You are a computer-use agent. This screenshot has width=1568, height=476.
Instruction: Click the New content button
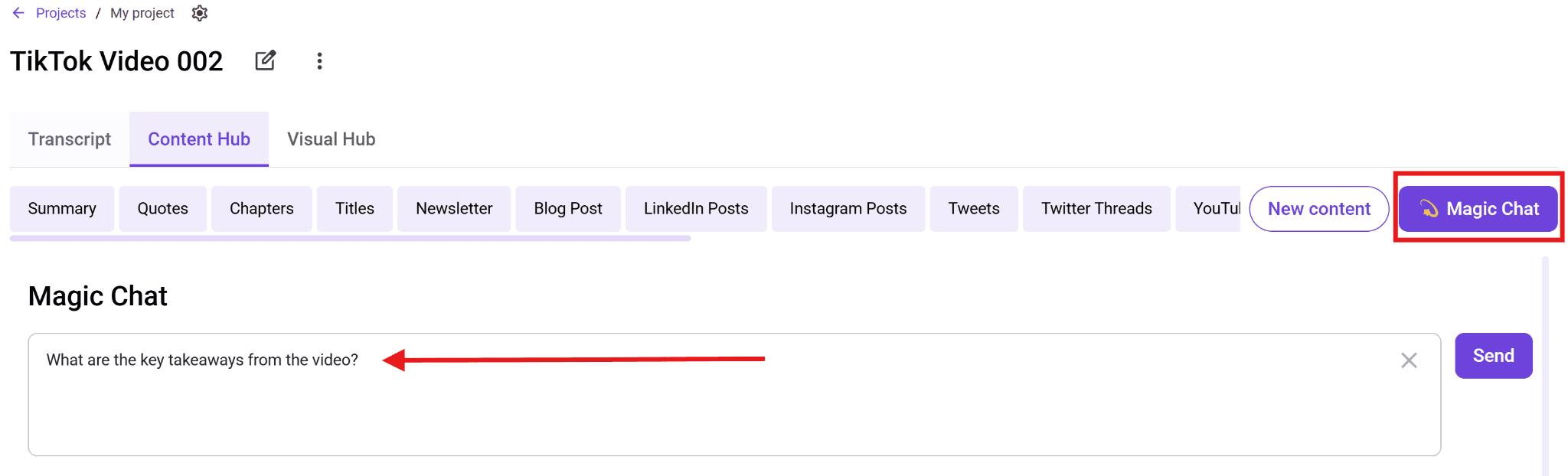(x=1319, y=209)
